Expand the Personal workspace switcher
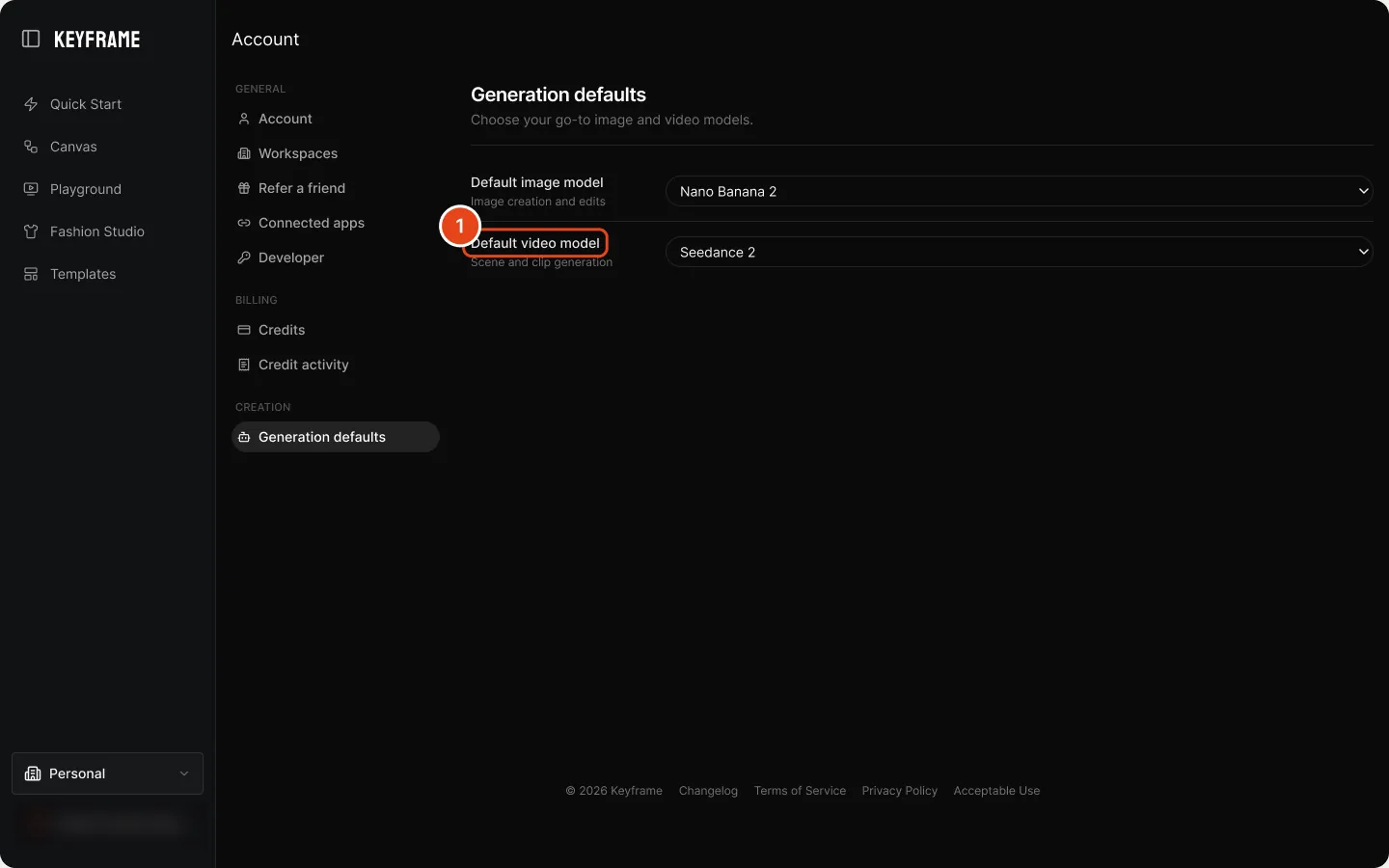The height and width of the screenshot is (868, 1389). pos(107,773)
